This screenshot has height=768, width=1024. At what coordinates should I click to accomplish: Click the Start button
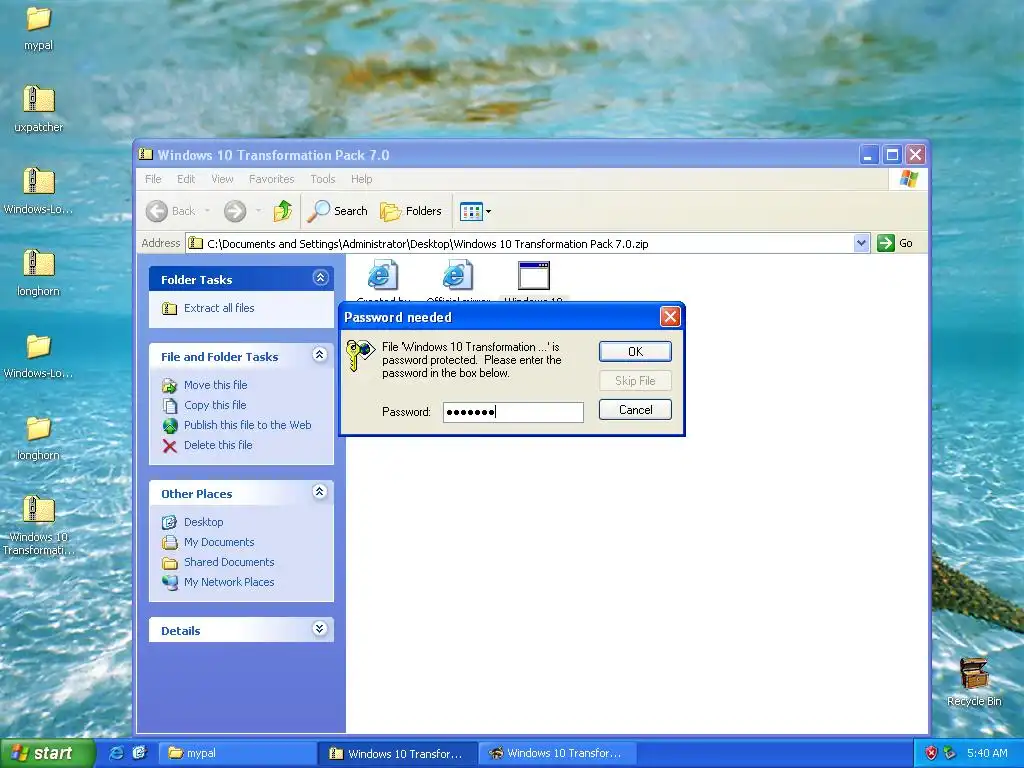click(x=47, y=753)
